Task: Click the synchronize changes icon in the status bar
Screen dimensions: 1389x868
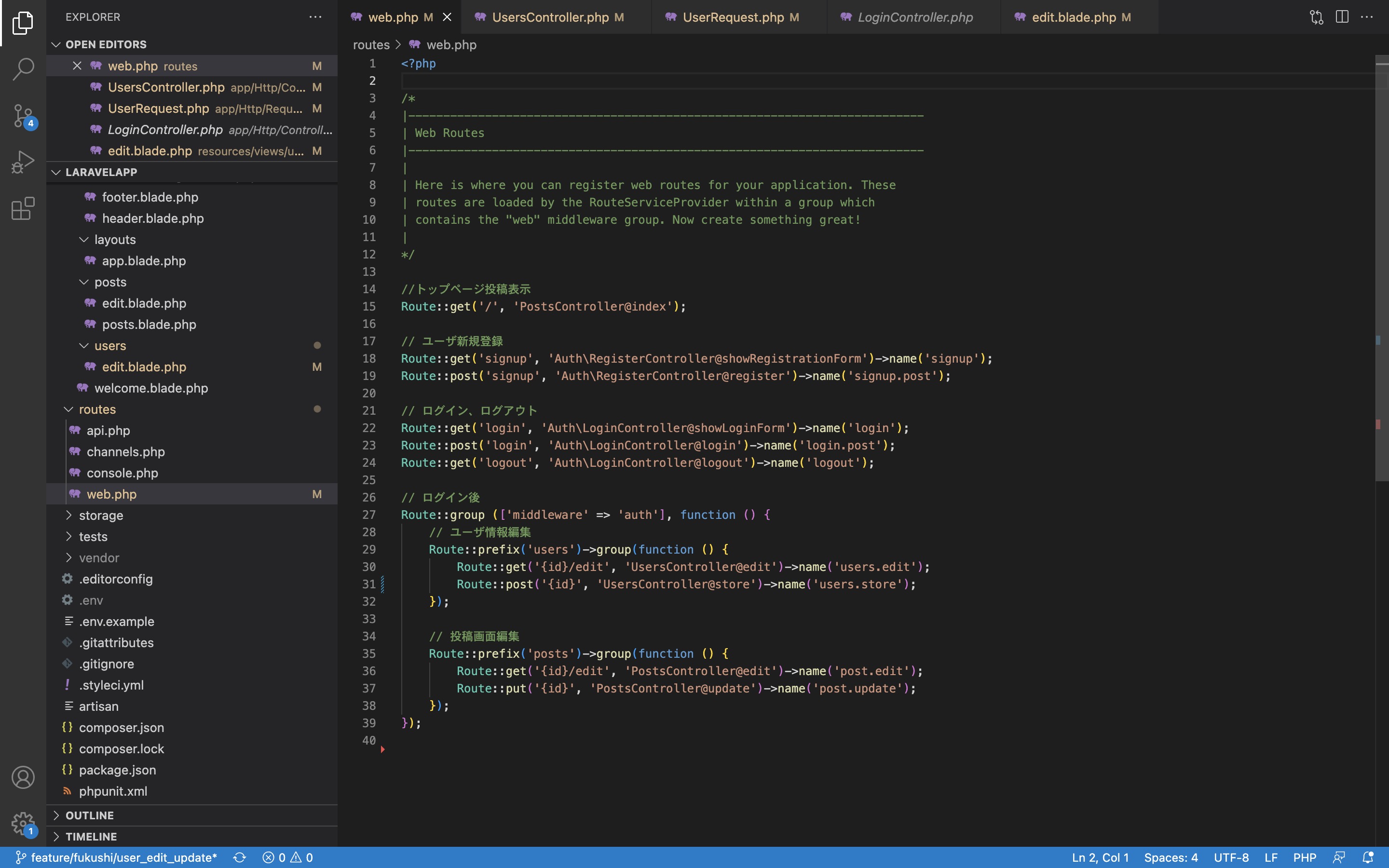Action: [x=239, y=857]
